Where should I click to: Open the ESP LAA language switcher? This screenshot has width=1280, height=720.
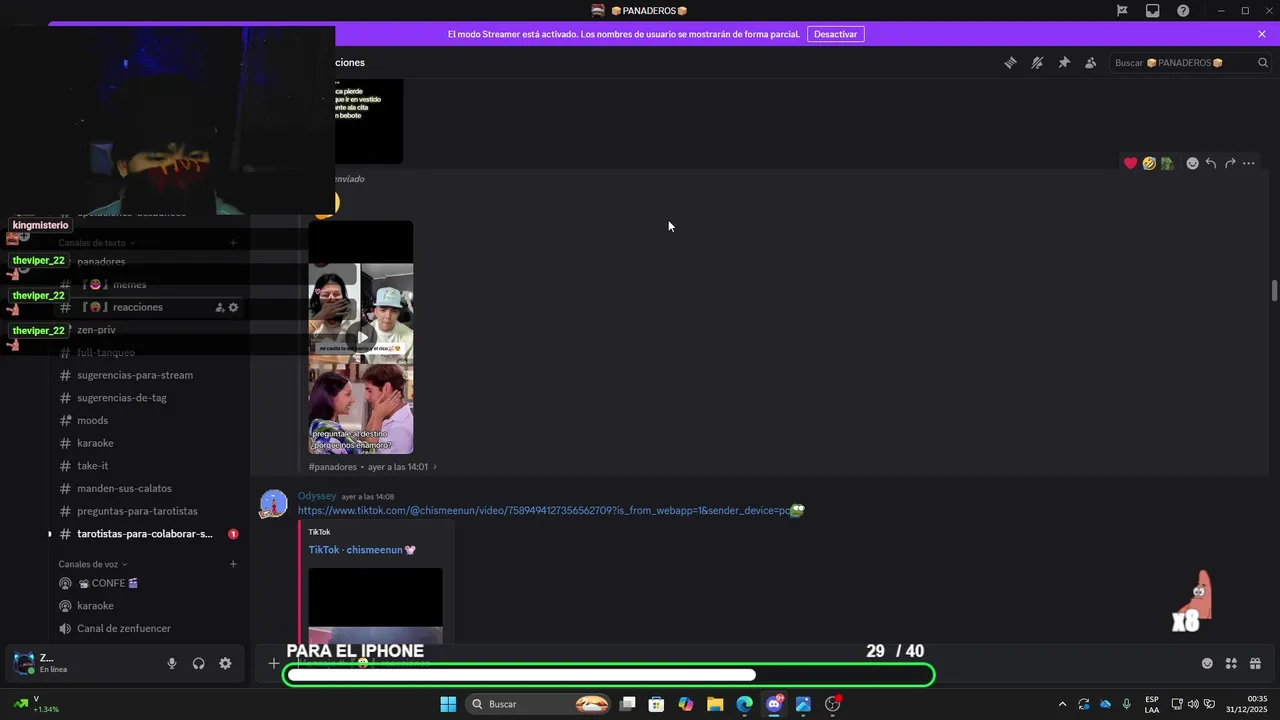[1152, 704]
